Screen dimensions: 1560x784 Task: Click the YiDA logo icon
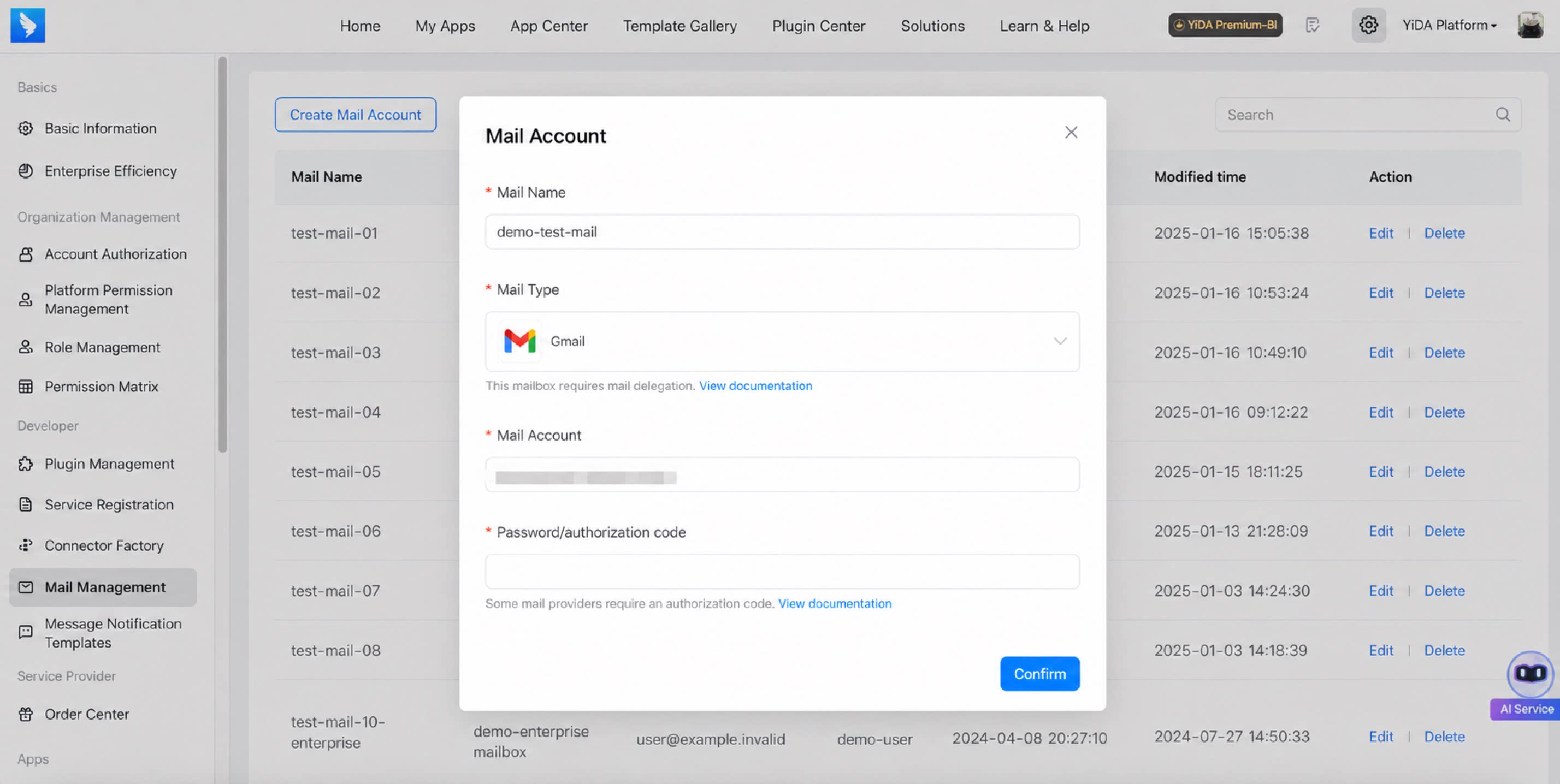pyautogui.click(x=28, y=26)
